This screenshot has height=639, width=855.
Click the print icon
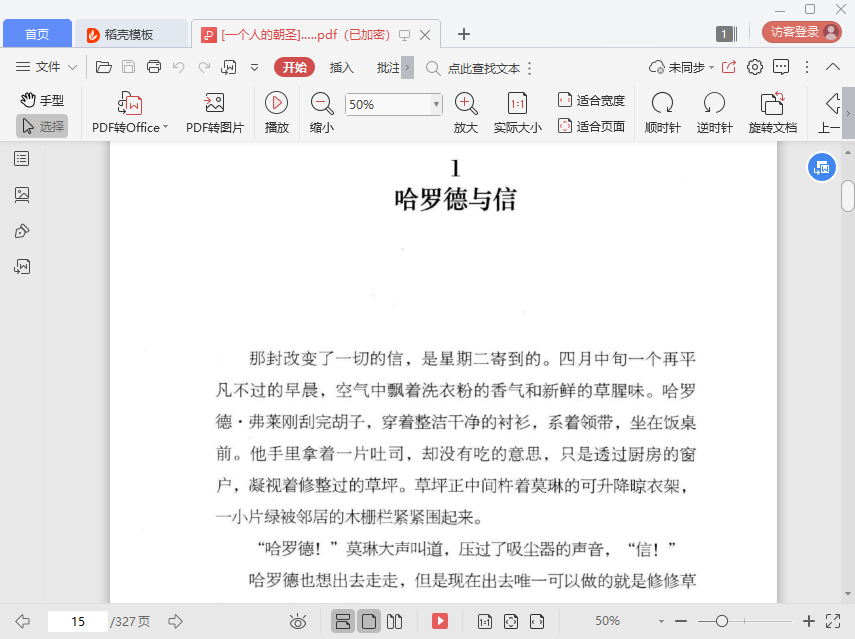tap(154, 67)
